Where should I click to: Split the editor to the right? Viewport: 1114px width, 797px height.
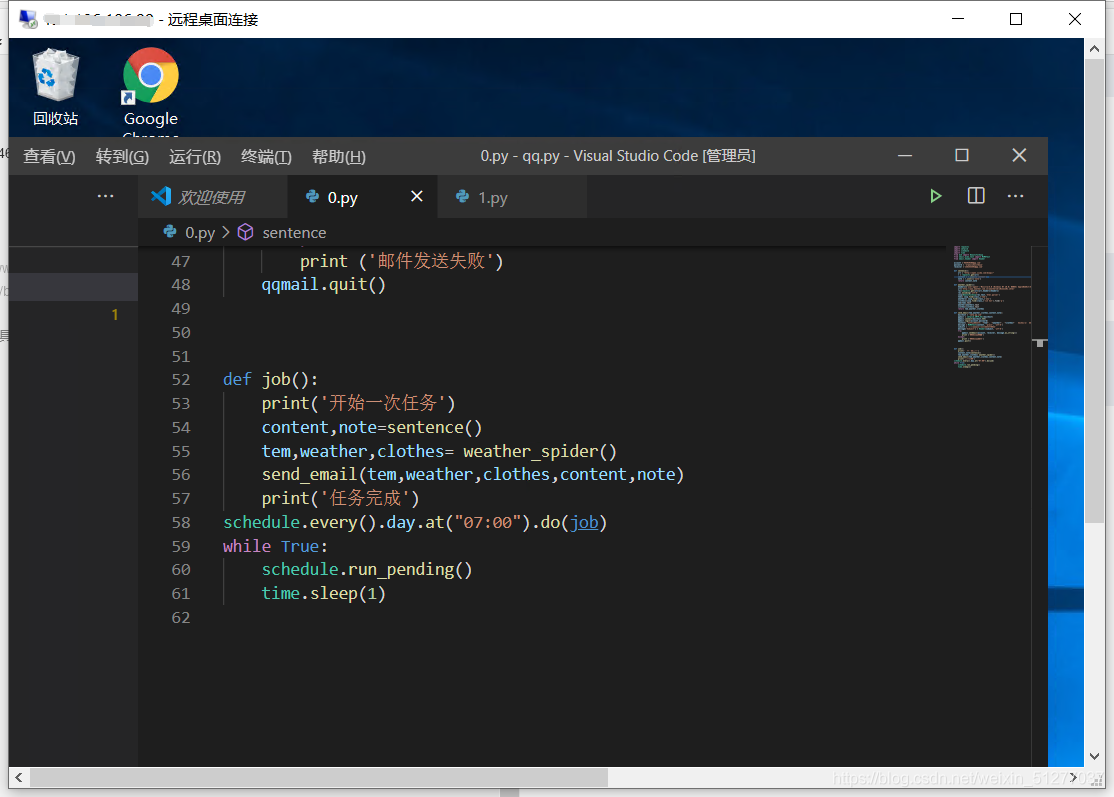point(976,196)
